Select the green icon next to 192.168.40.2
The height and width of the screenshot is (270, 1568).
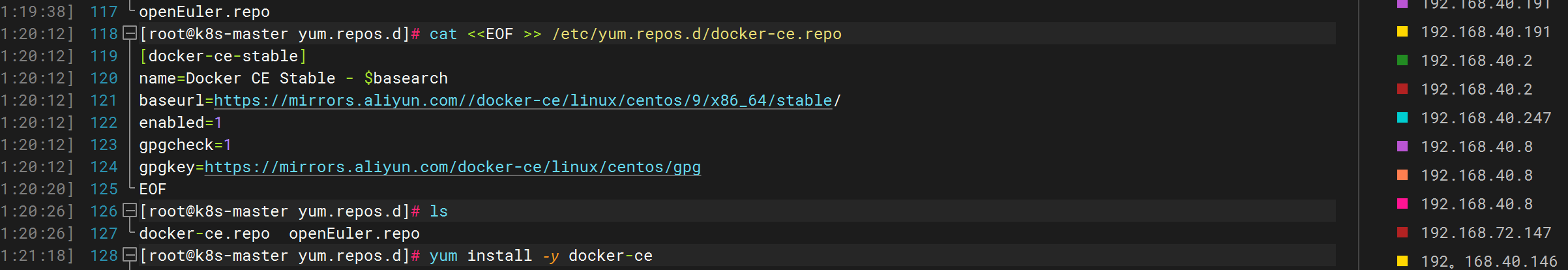[x=1402, y=60]
